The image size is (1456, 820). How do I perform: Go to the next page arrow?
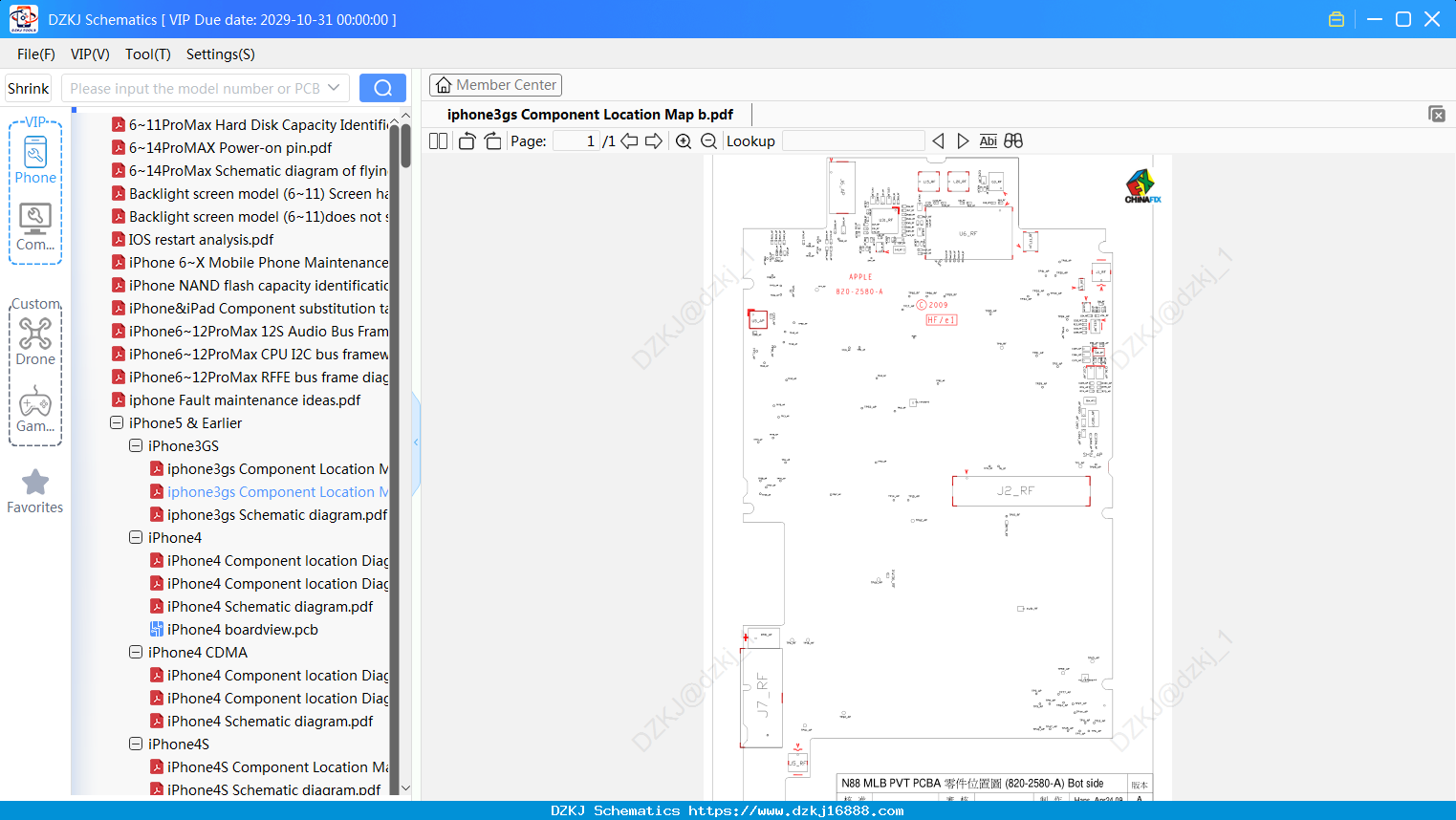click(654, 141)
